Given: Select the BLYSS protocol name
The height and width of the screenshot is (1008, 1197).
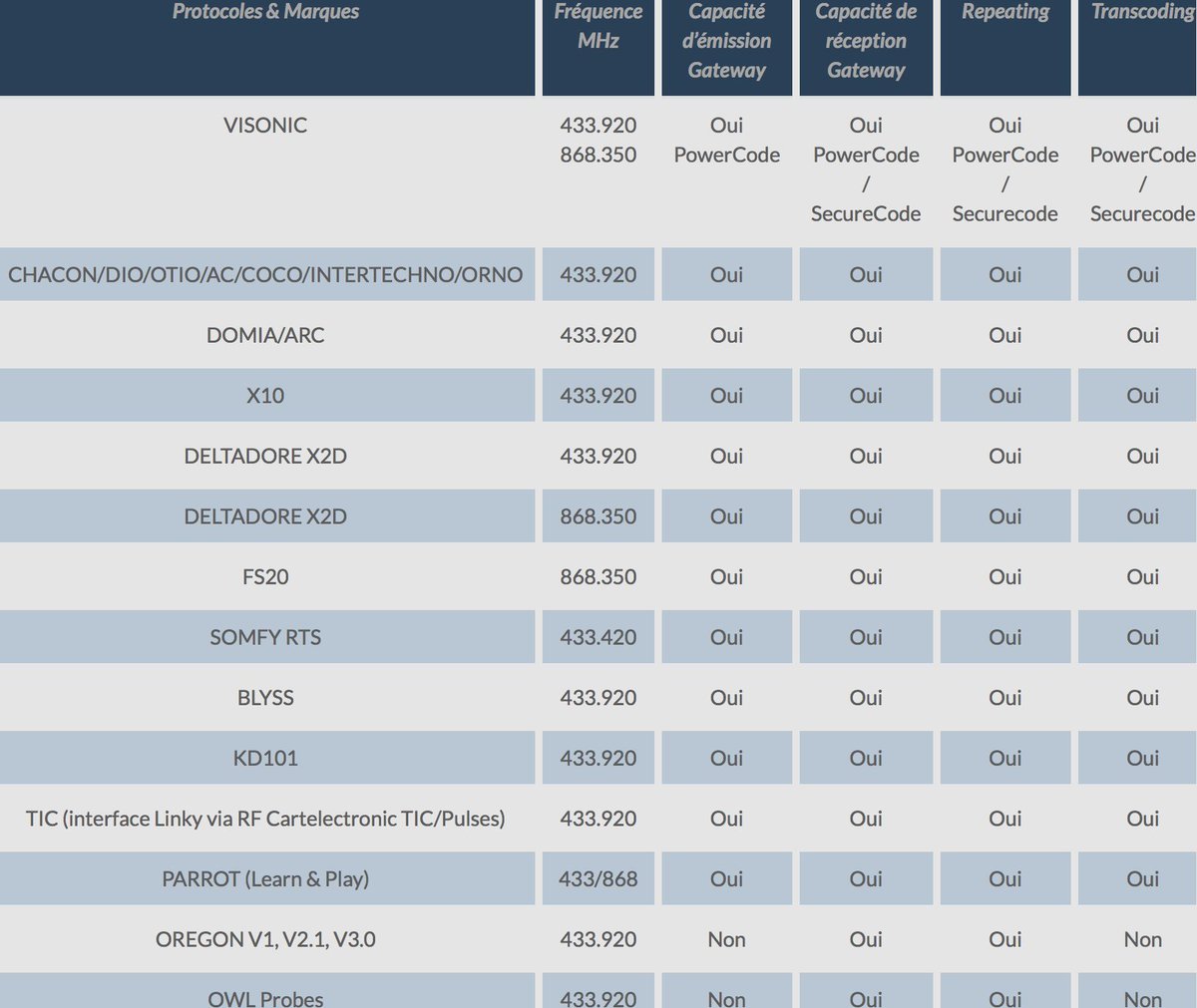Looking at the screenshot, I should point(265,698).
